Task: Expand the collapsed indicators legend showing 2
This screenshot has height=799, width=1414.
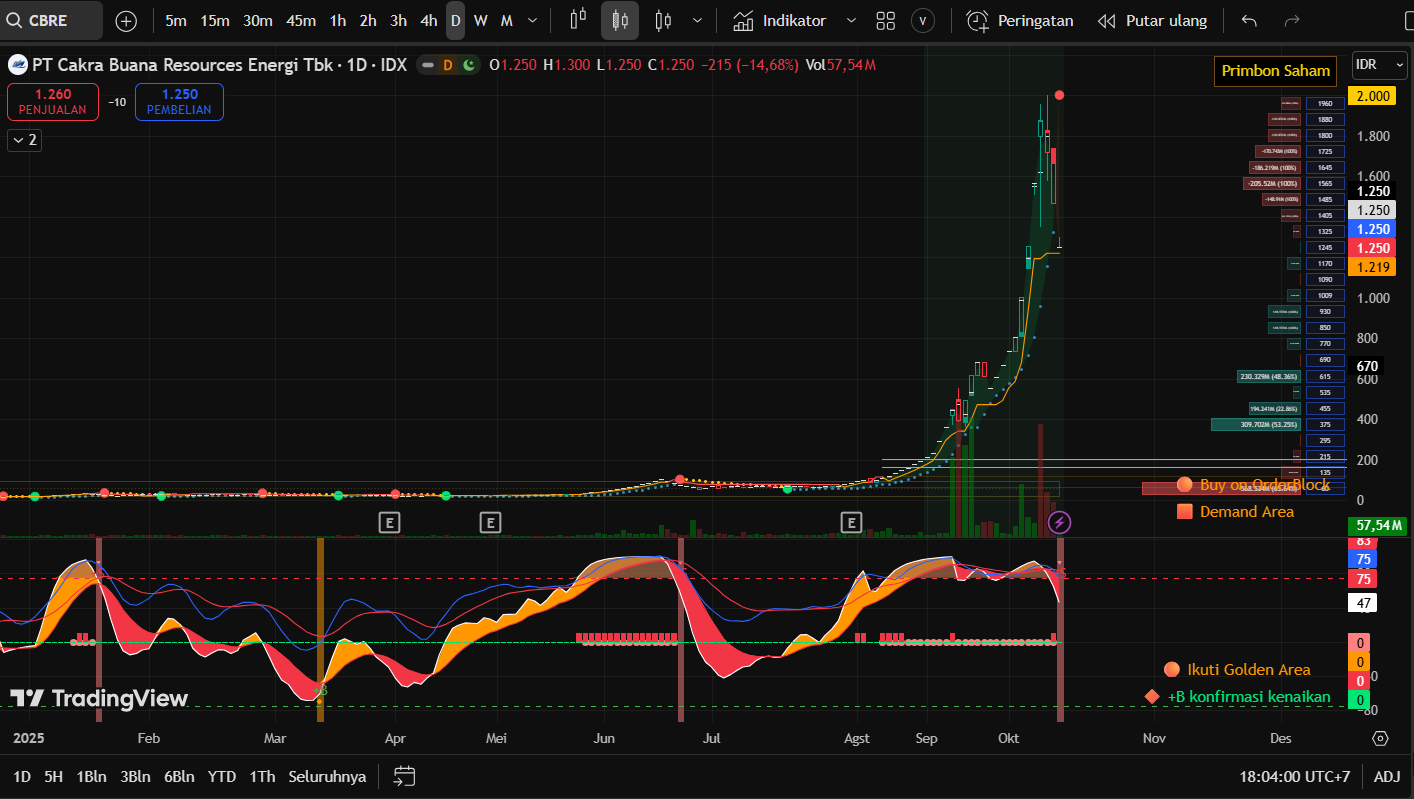Action: pyautogui.click(x=24, y=140)
